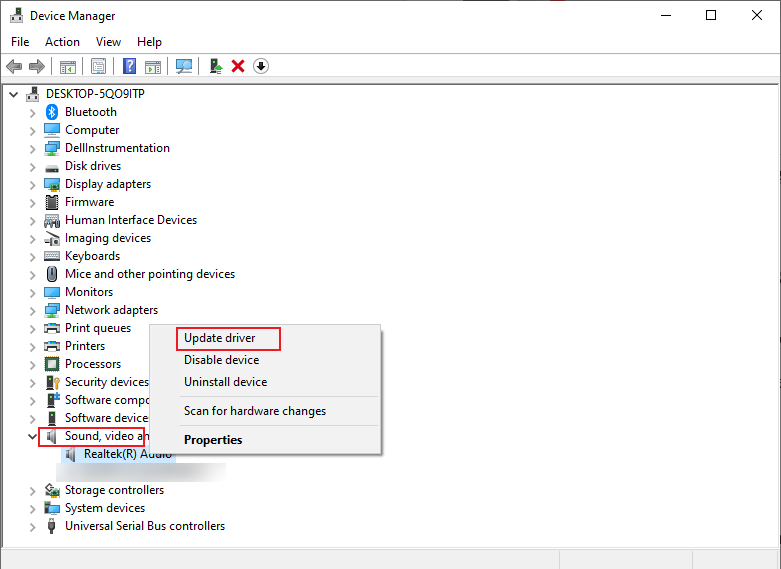
Task: Expand the DellInstrumentation category
Action: 32,148
